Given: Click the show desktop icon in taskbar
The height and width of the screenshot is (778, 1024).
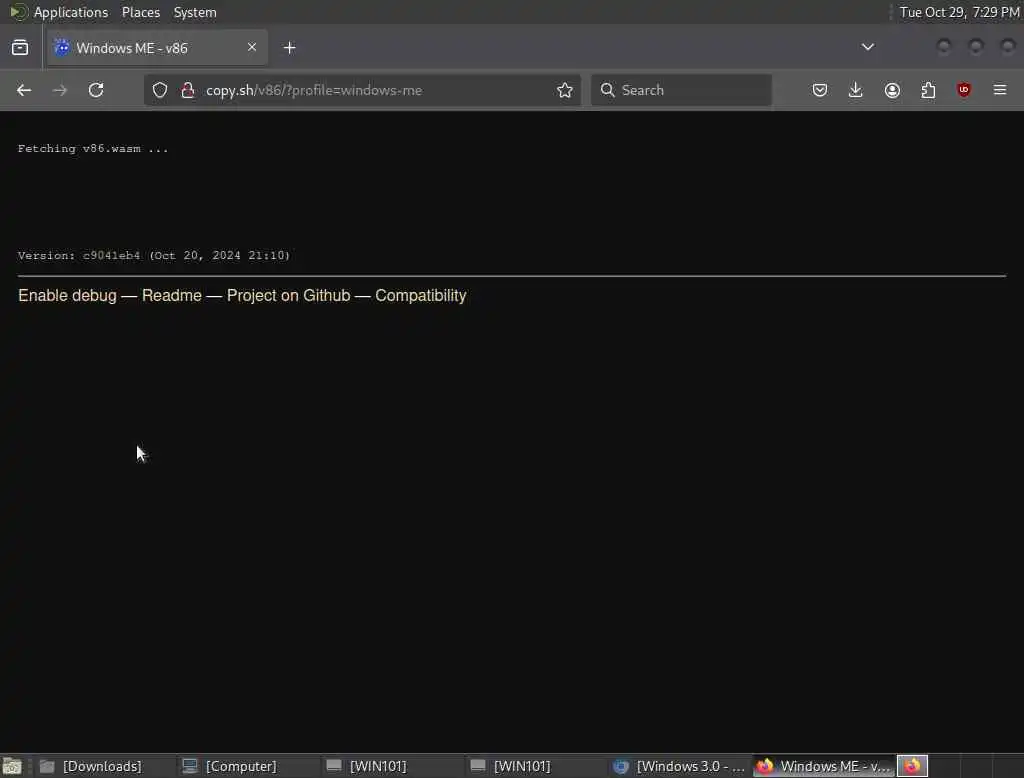Looking at the screenshot, I should 12,766.
